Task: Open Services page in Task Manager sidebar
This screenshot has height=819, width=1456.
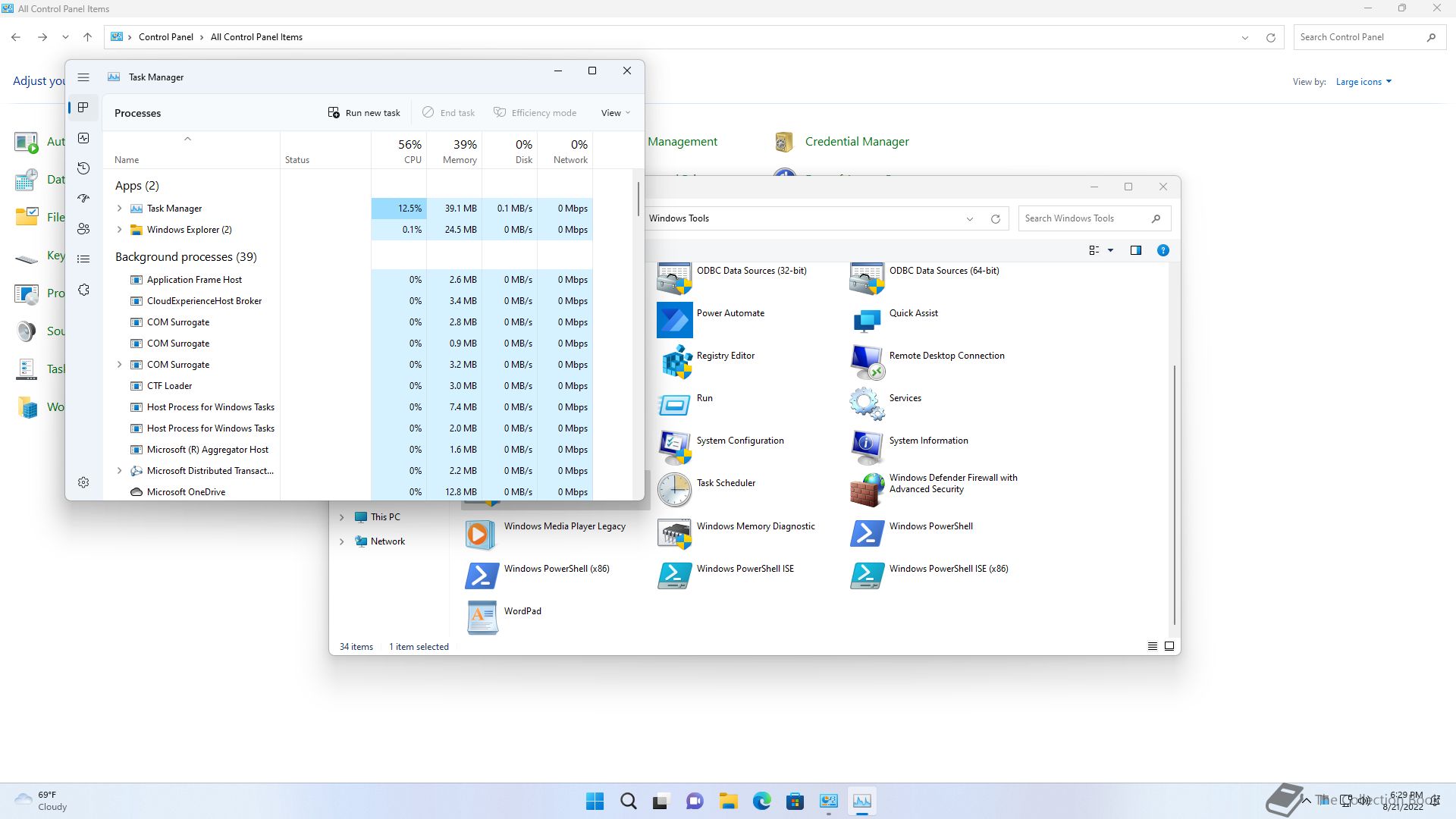Action: tap(83, 290)
